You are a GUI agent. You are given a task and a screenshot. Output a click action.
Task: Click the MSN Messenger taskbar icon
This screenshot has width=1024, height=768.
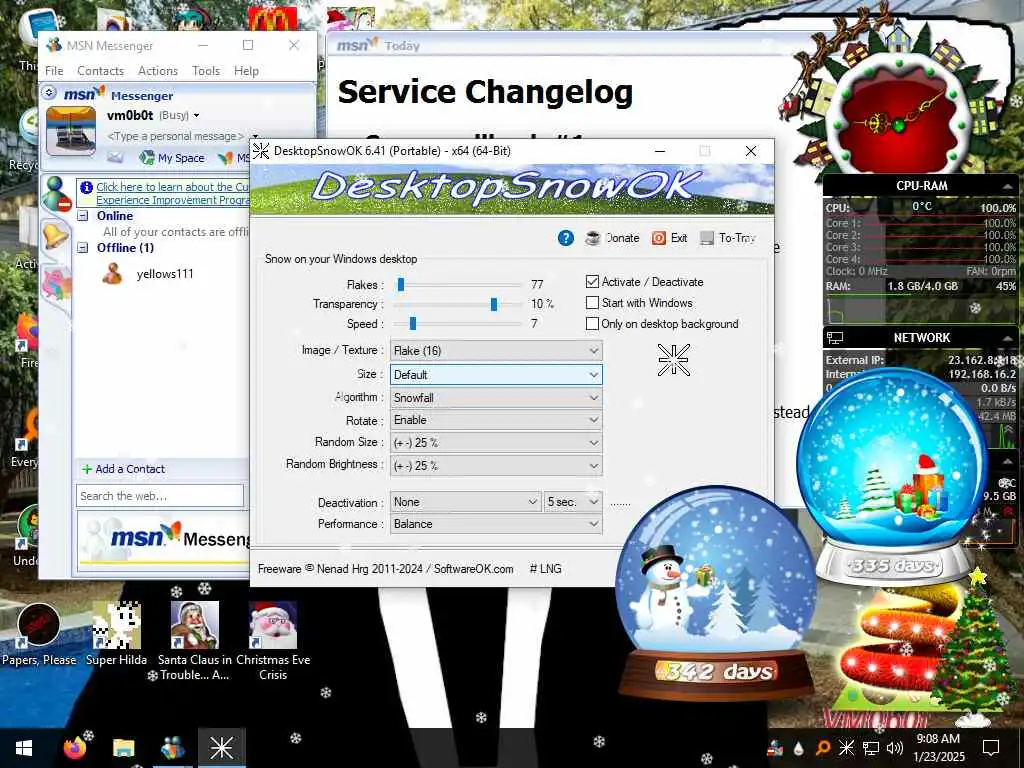172,748
